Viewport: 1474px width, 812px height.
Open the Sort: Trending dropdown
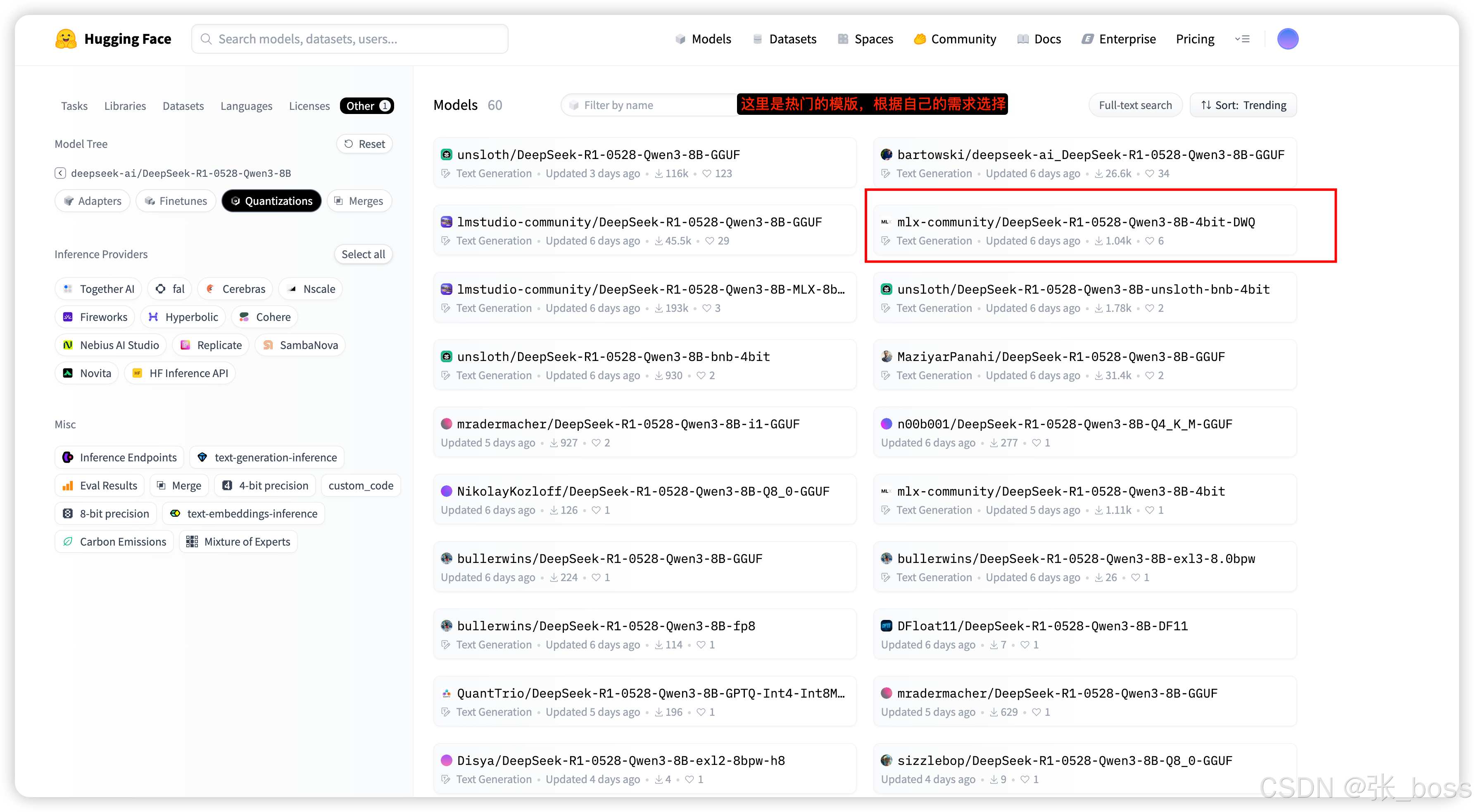click(x=1243, y=105)
